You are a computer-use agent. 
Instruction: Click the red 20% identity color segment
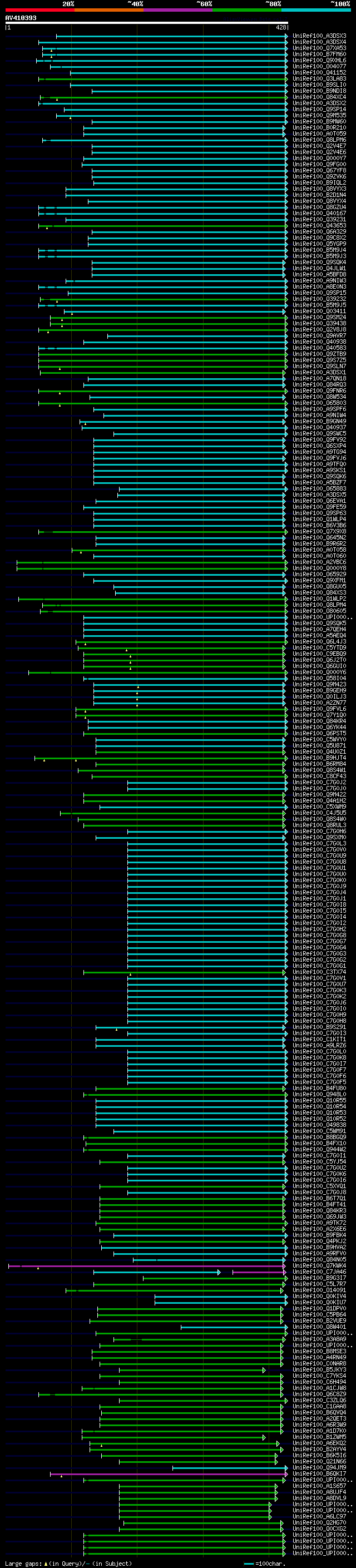[39, 10]
